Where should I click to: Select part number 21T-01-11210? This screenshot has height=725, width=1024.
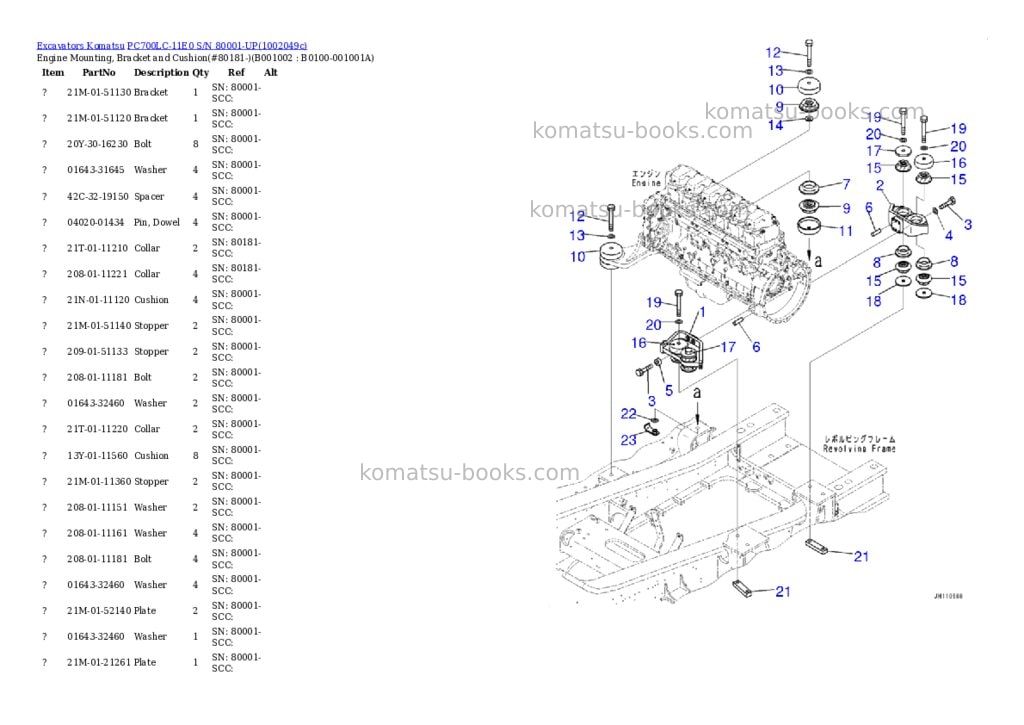pyautogui.click(x=97, y=248)
